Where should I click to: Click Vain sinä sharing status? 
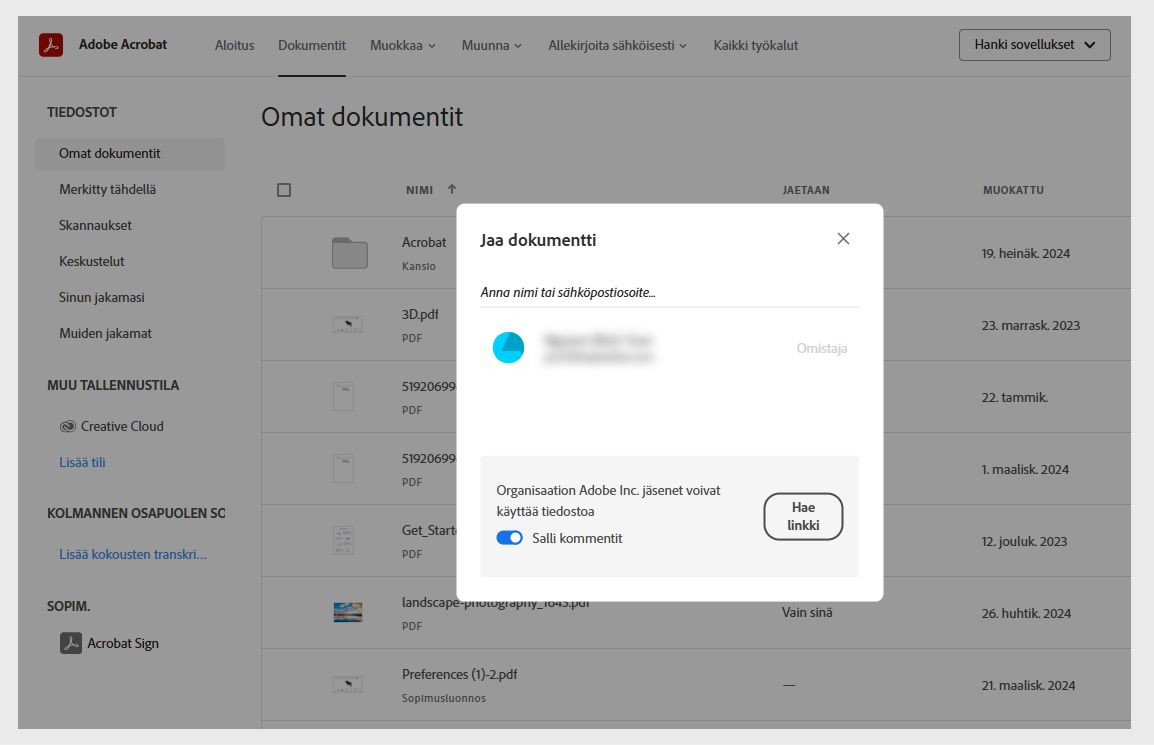pyautogui.click(x=807, y=612)
